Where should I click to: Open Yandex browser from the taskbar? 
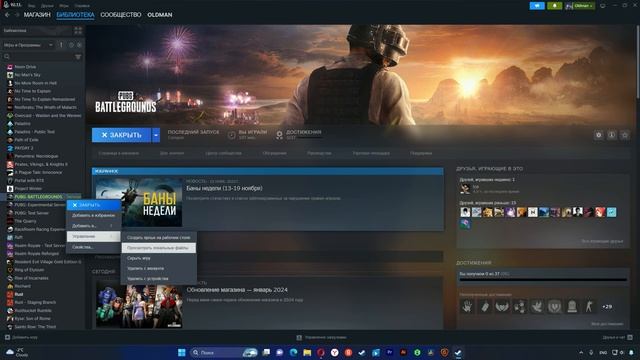coord(334,352)
